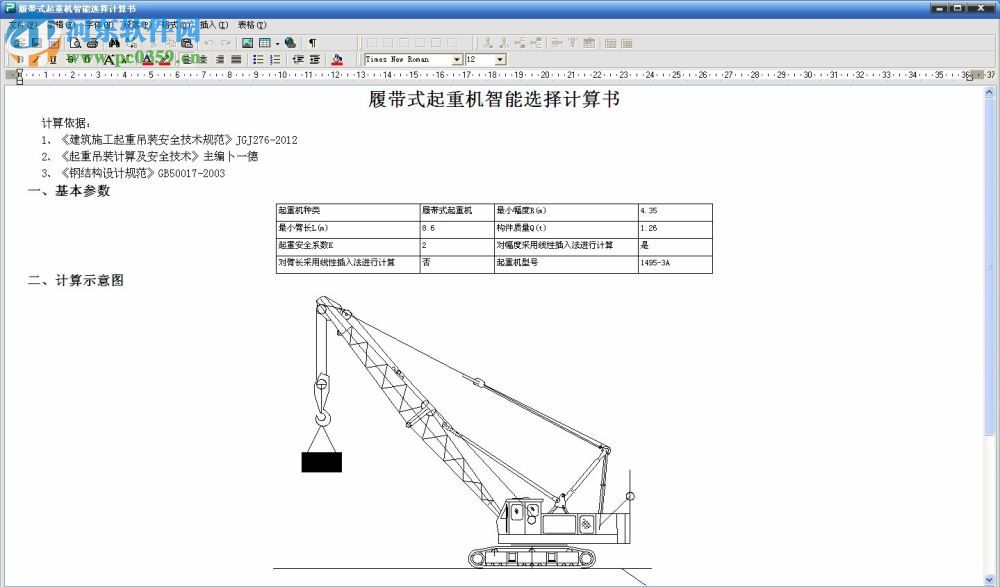Open the 格式 menu
The height and width of the screenshot is (587, 1000).
pos(174,24)
